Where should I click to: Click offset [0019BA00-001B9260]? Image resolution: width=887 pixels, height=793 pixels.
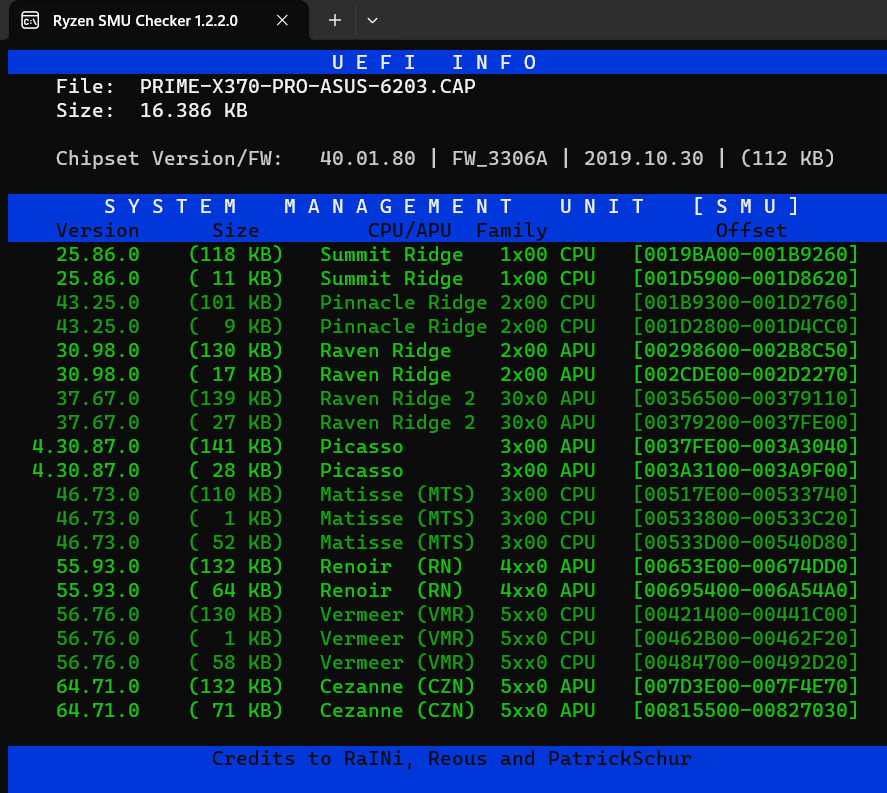coord(746,255)
